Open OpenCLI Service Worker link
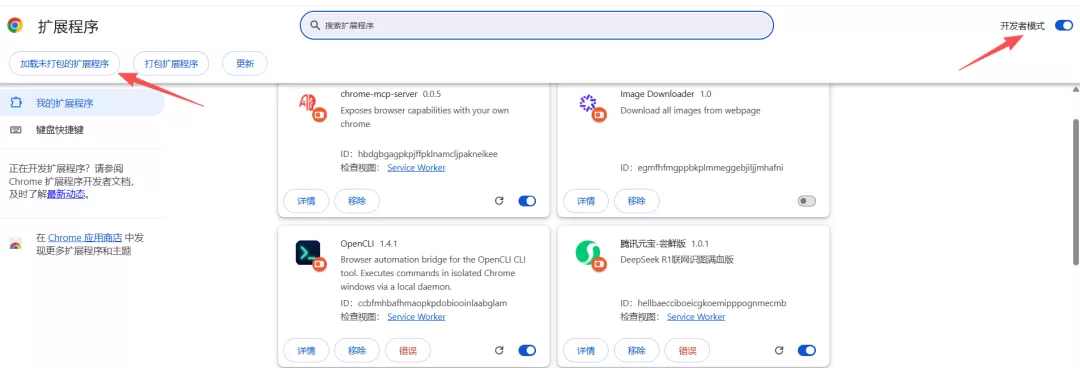 (x=416, y=316)
